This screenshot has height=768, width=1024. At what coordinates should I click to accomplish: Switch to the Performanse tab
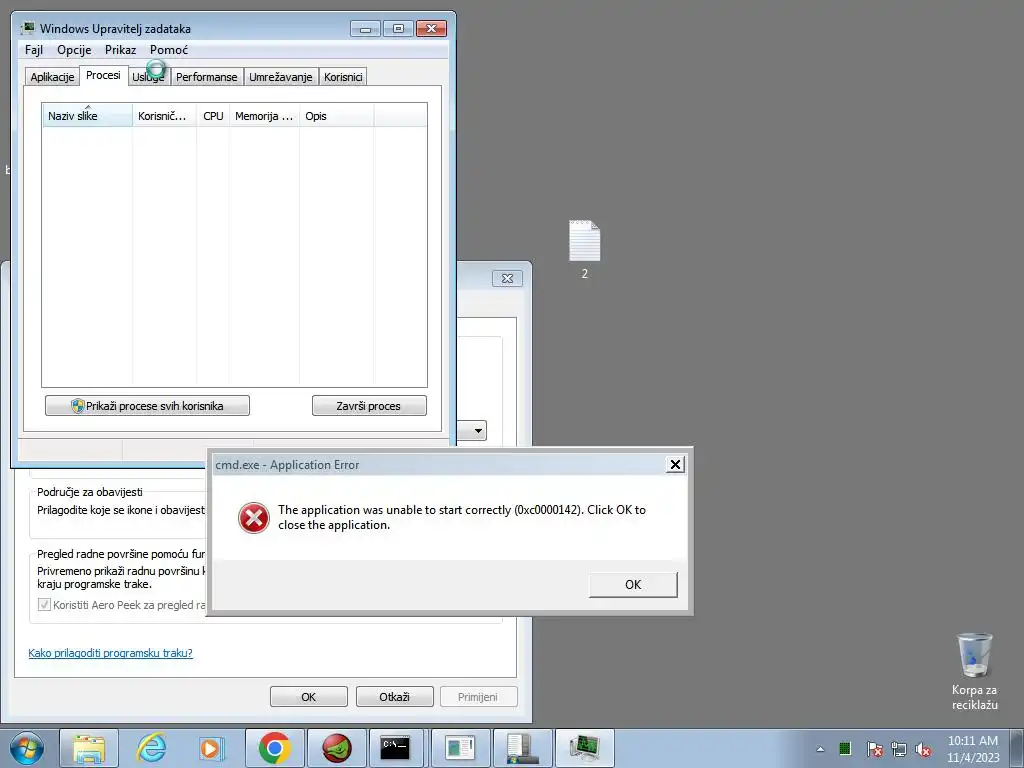coord(206,77)
